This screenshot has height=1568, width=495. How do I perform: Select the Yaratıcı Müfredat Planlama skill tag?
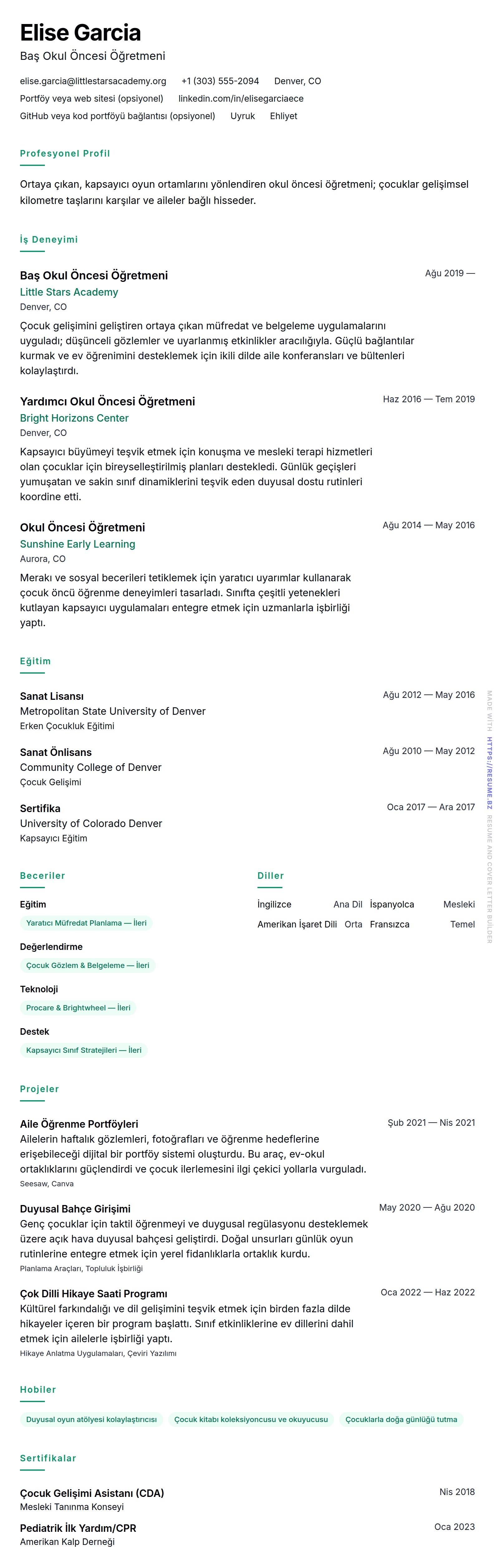point(86,923)
